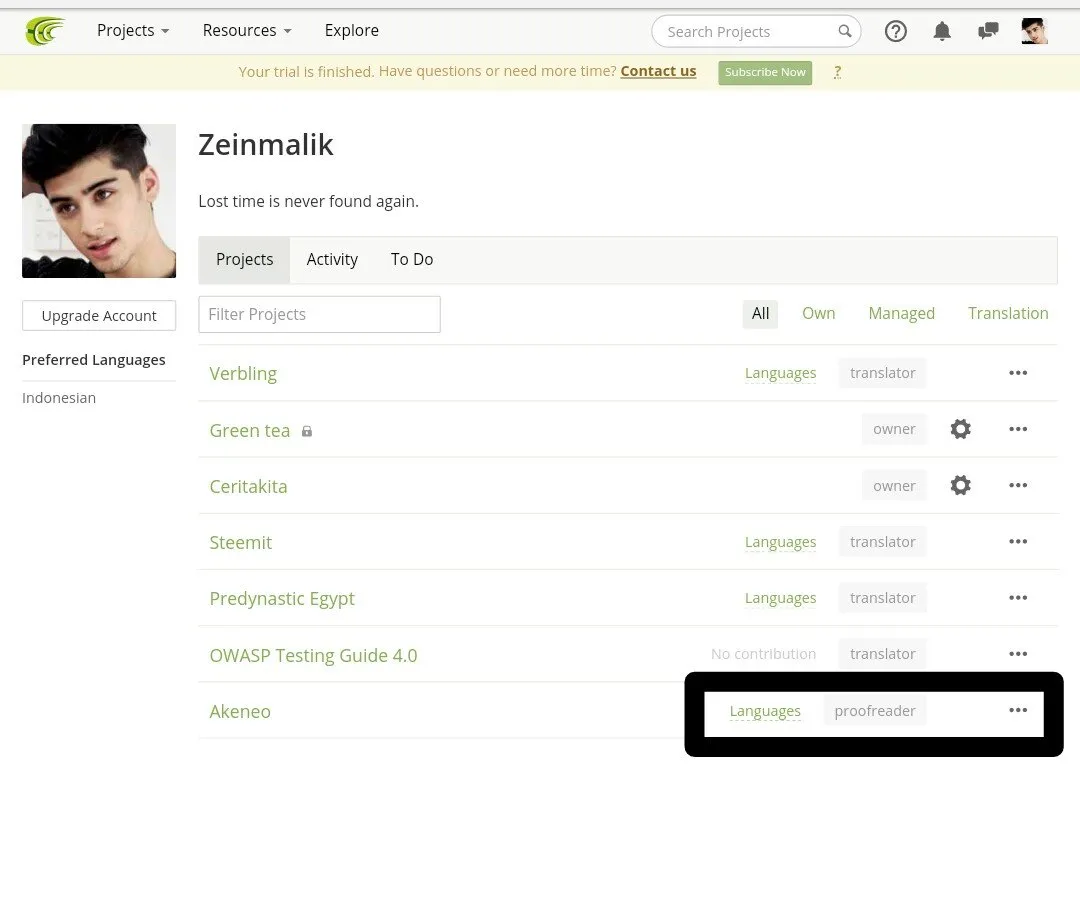Expand Akeneo Languages list

(765, 711)
